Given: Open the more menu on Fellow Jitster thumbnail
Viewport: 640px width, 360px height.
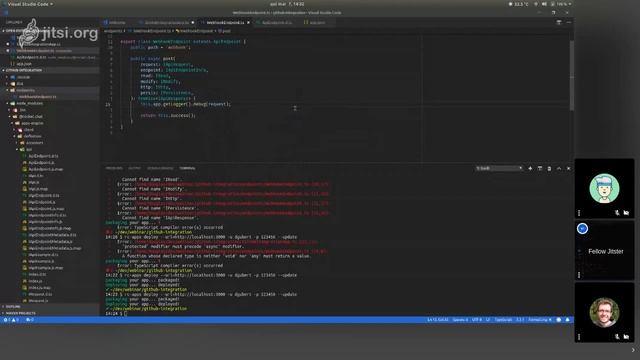Looking at the screenshot, I should click(579, 275).
